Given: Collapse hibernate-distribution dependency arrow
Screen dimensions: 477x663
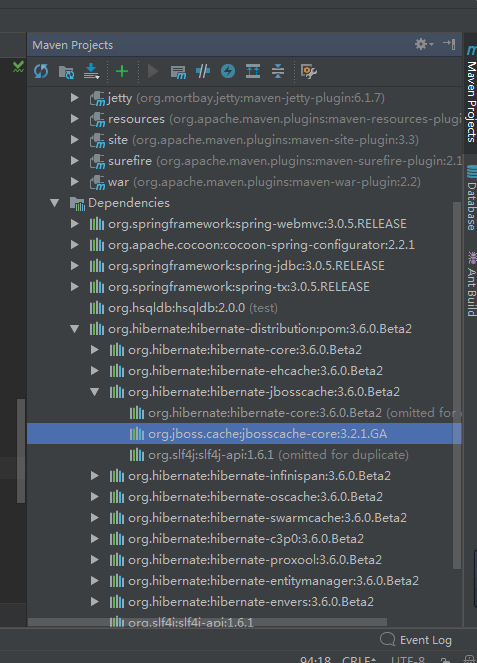Looking at the screenshot, I should 75,329.
